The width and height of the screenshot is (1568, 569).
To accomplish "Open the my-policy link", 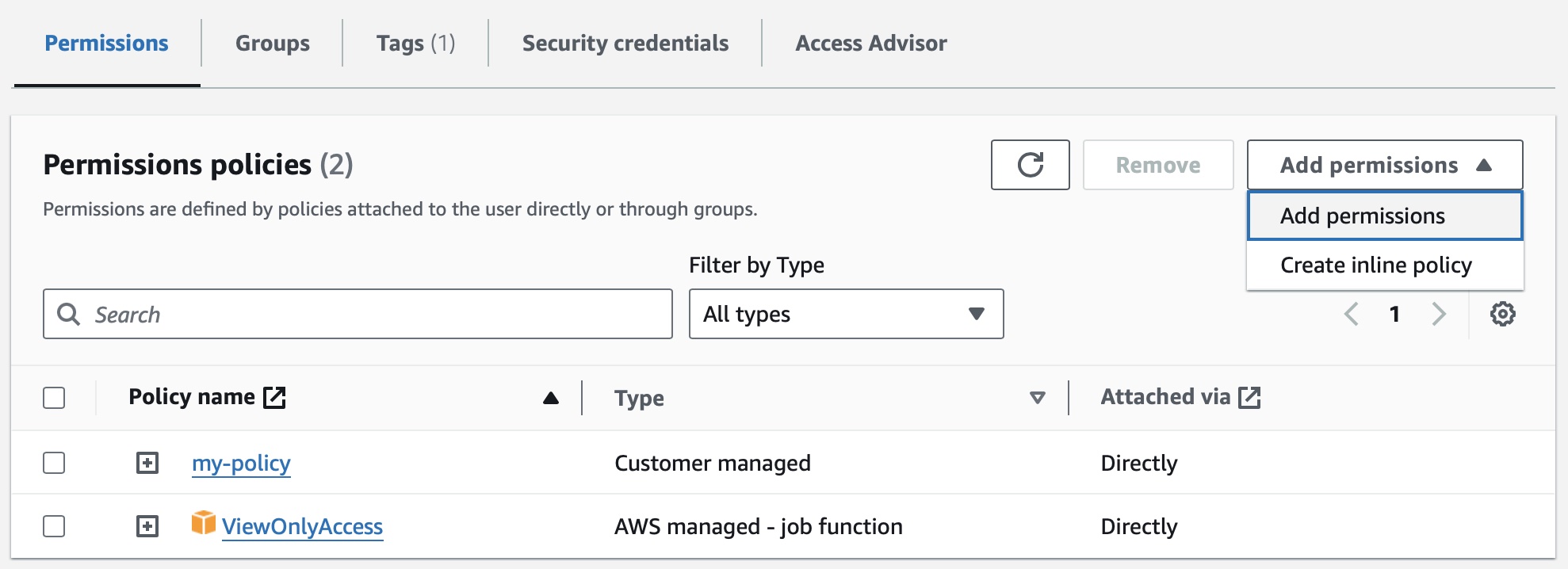I will click(241, 463).
